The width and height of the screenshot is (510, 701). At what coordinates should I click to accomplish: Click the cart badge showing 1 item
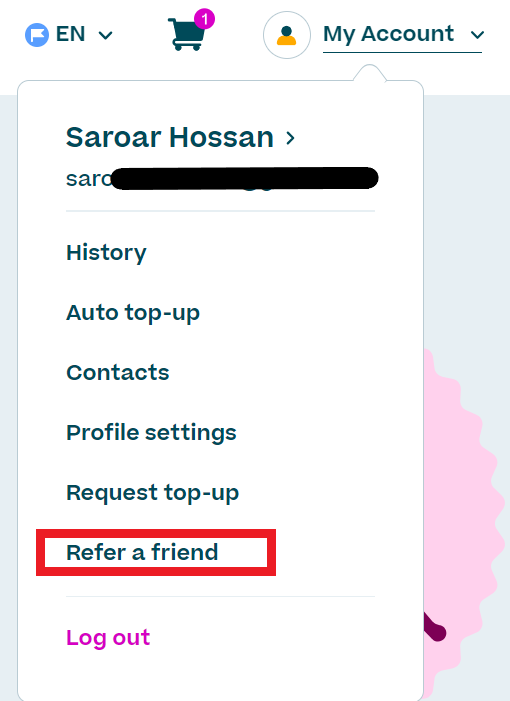[204, 19]
